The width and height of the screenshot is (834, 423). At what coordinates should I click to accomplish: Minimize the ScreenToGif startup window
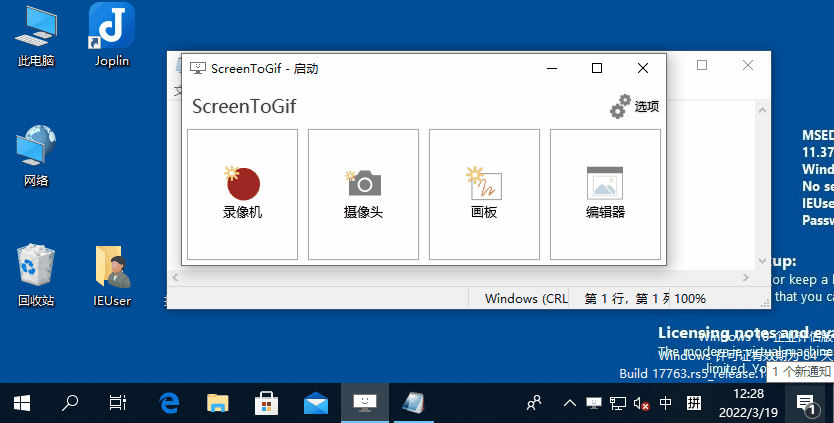[x=552, y=68]
